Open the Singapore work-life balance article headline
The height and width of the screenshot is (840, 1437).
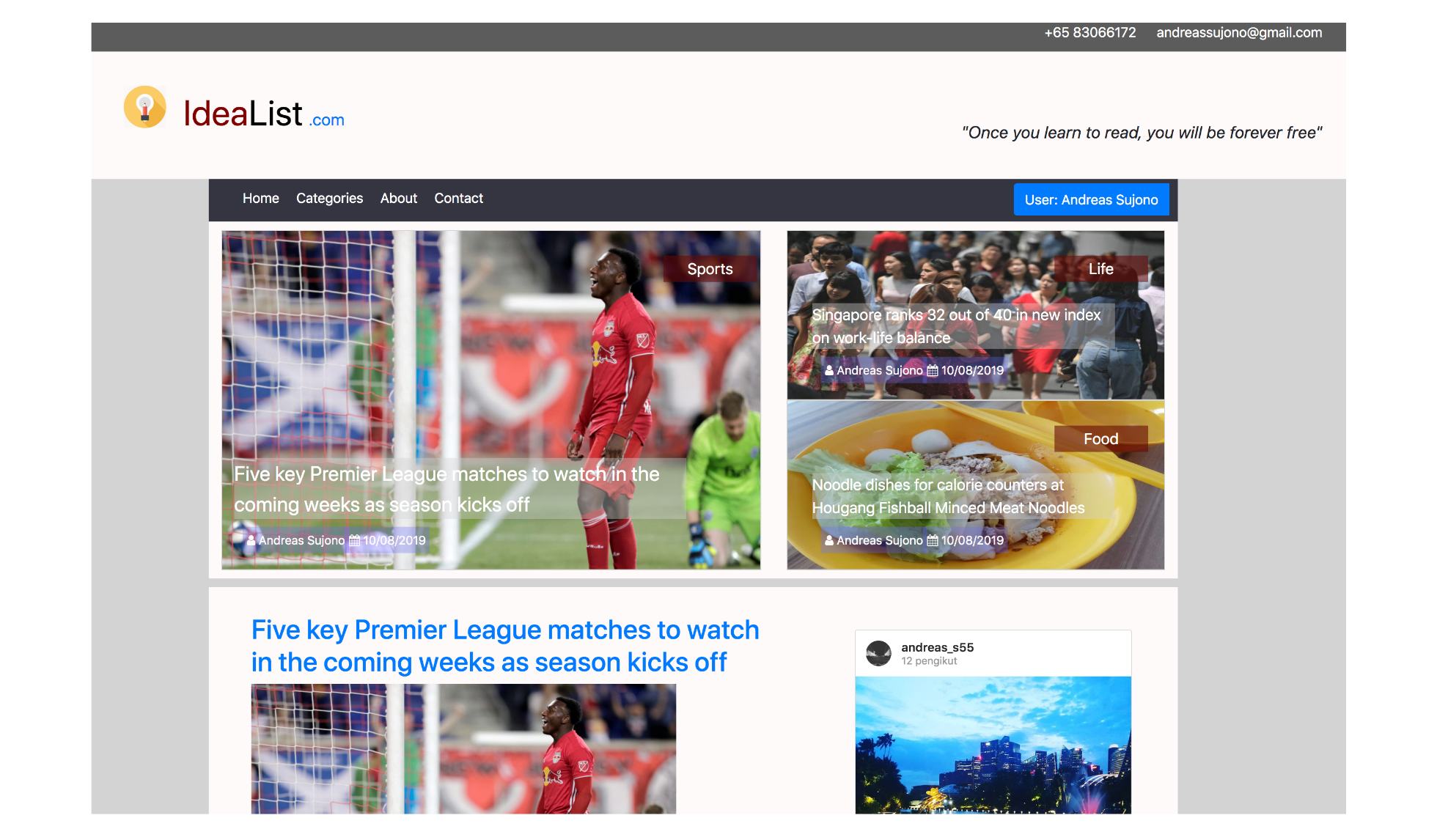pos(956,326)
